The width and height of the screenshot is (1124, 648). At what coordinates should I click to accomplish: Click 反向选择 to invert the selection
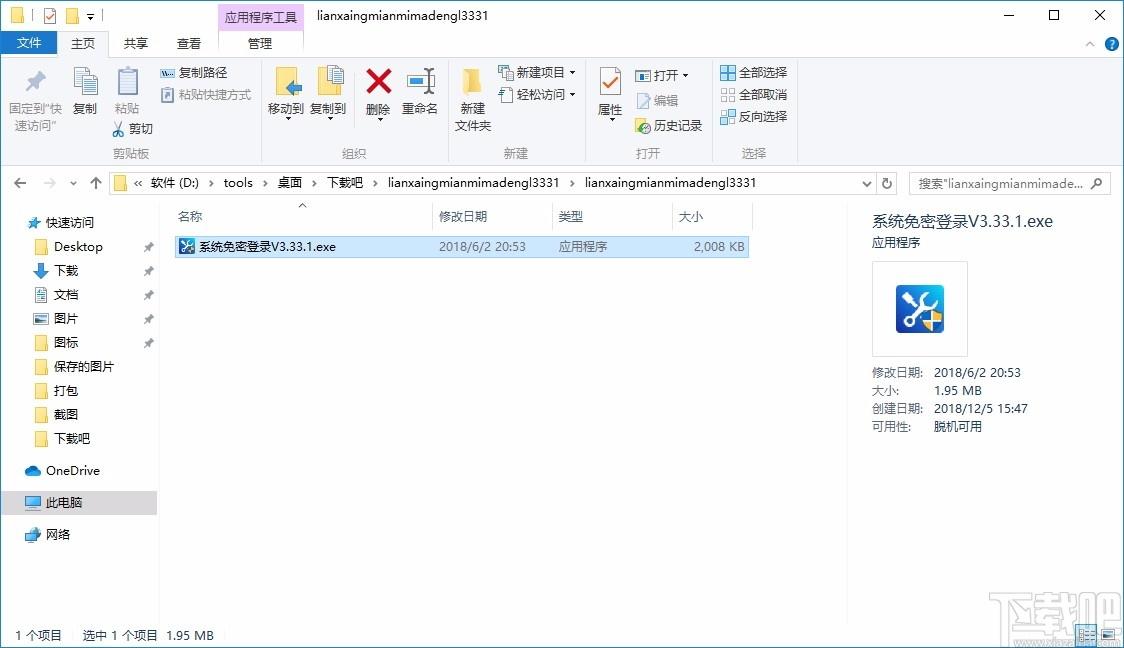click(754, 118)
